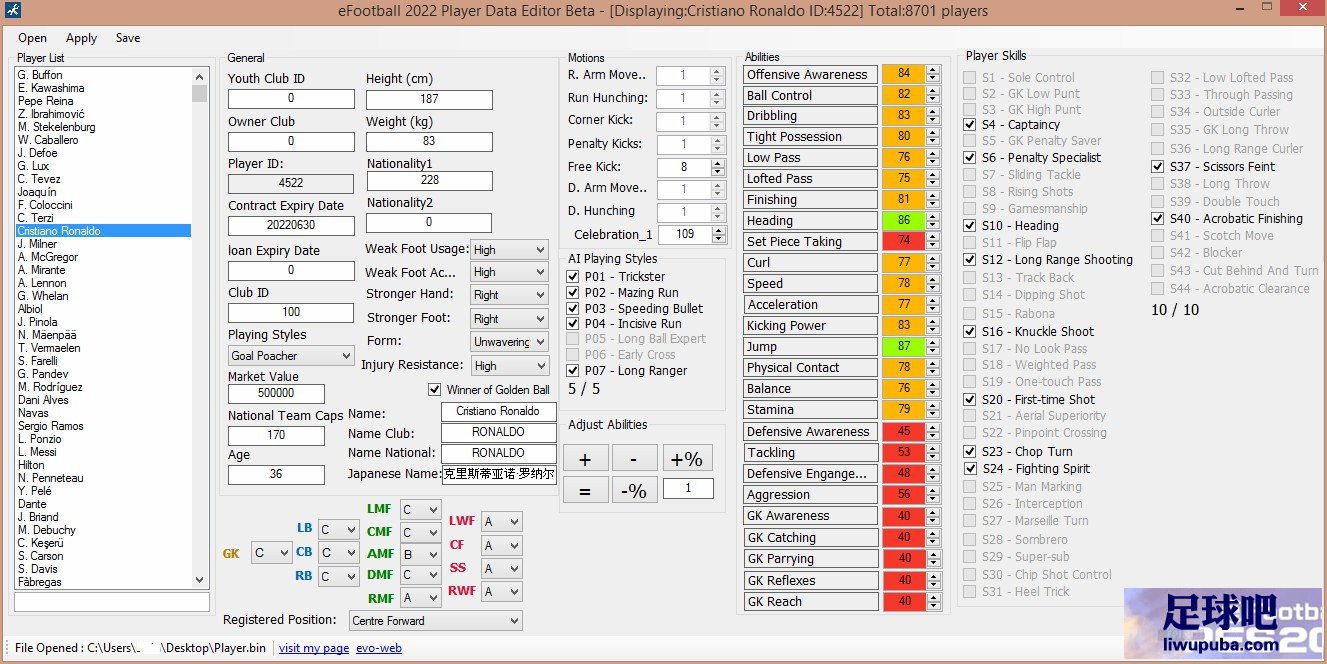Click the Japanese Name text field
This screenshot has height=664, width=1327.
499,474
